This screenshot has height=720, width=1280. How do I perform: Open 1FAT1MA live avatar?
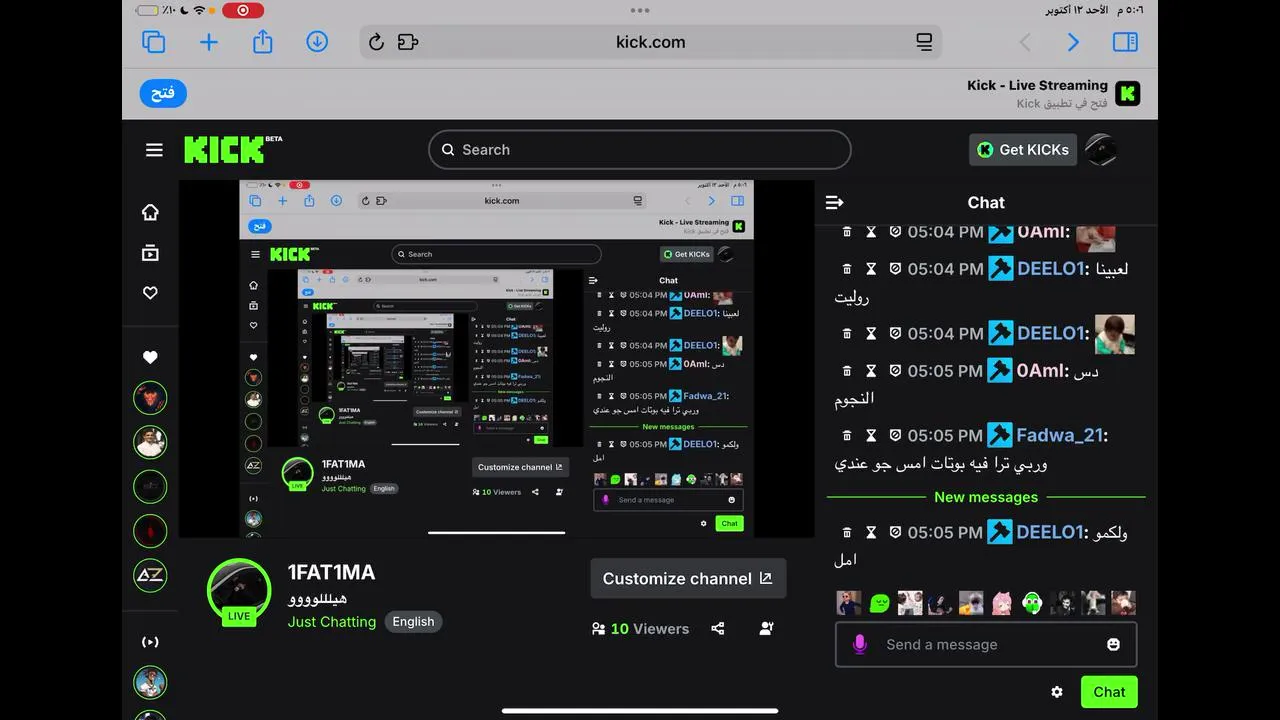coord(239,592)
